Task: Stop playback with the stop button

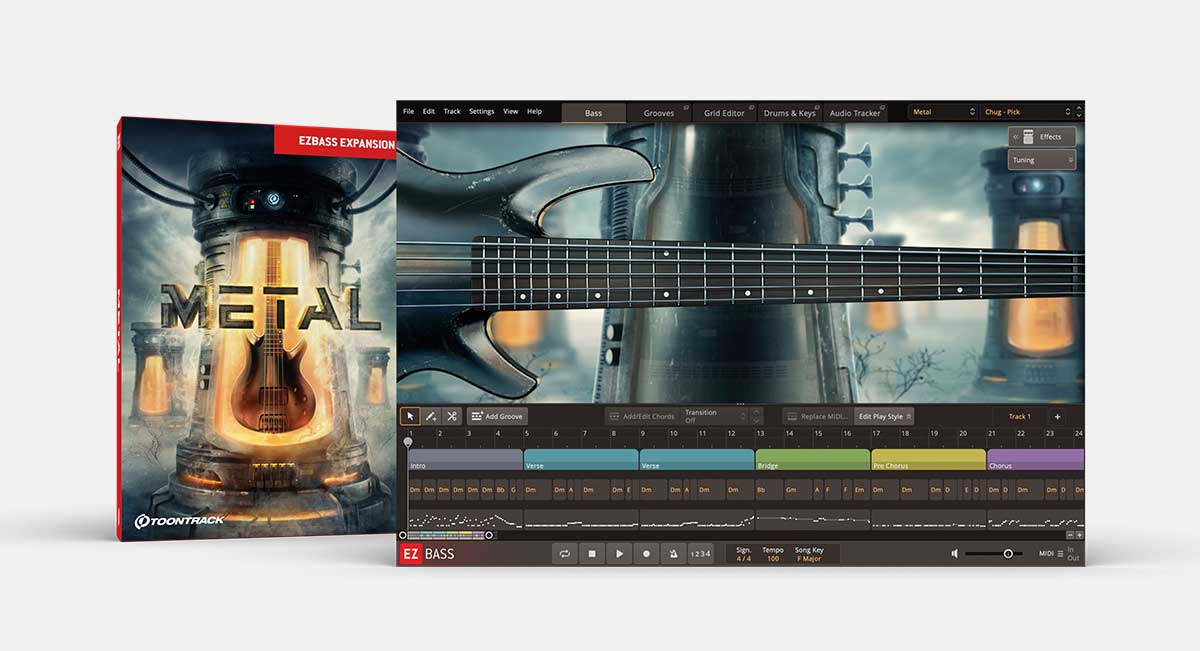Action: (x=592, y=553)
